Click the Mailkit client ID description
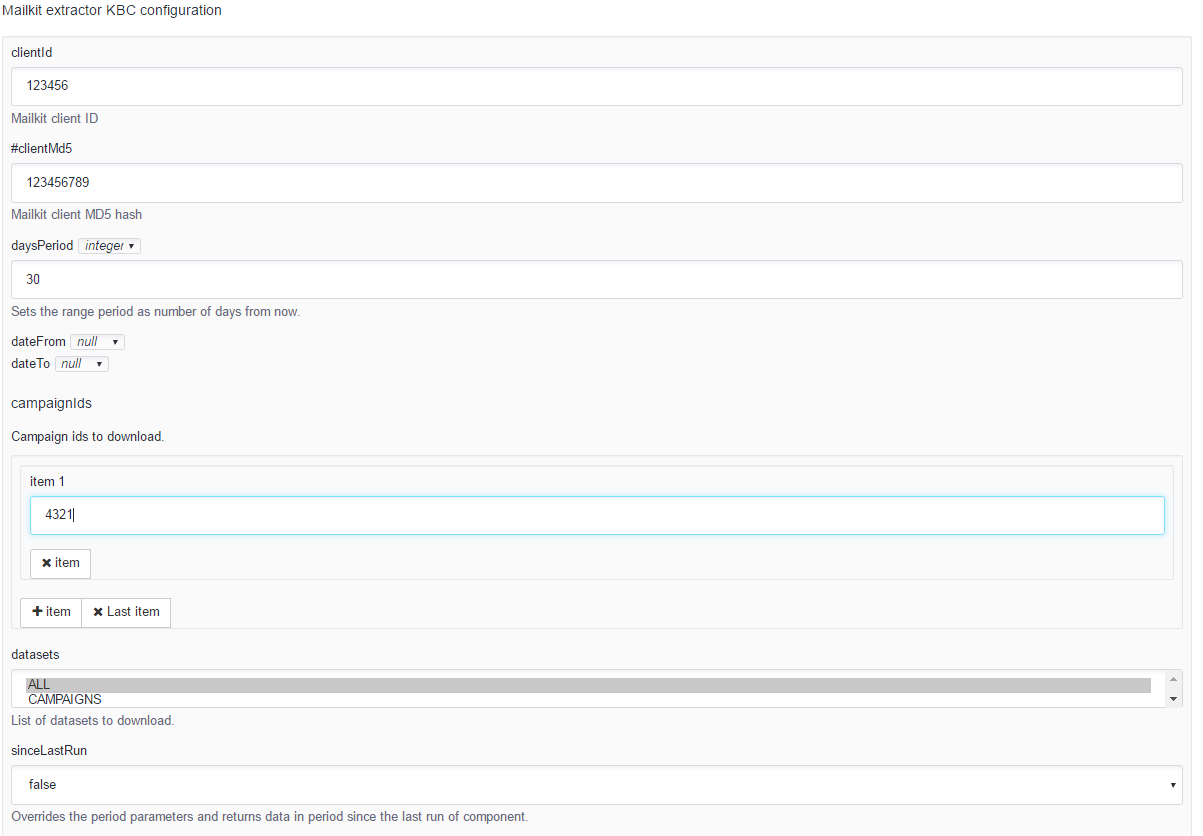 tap(55, 119)
